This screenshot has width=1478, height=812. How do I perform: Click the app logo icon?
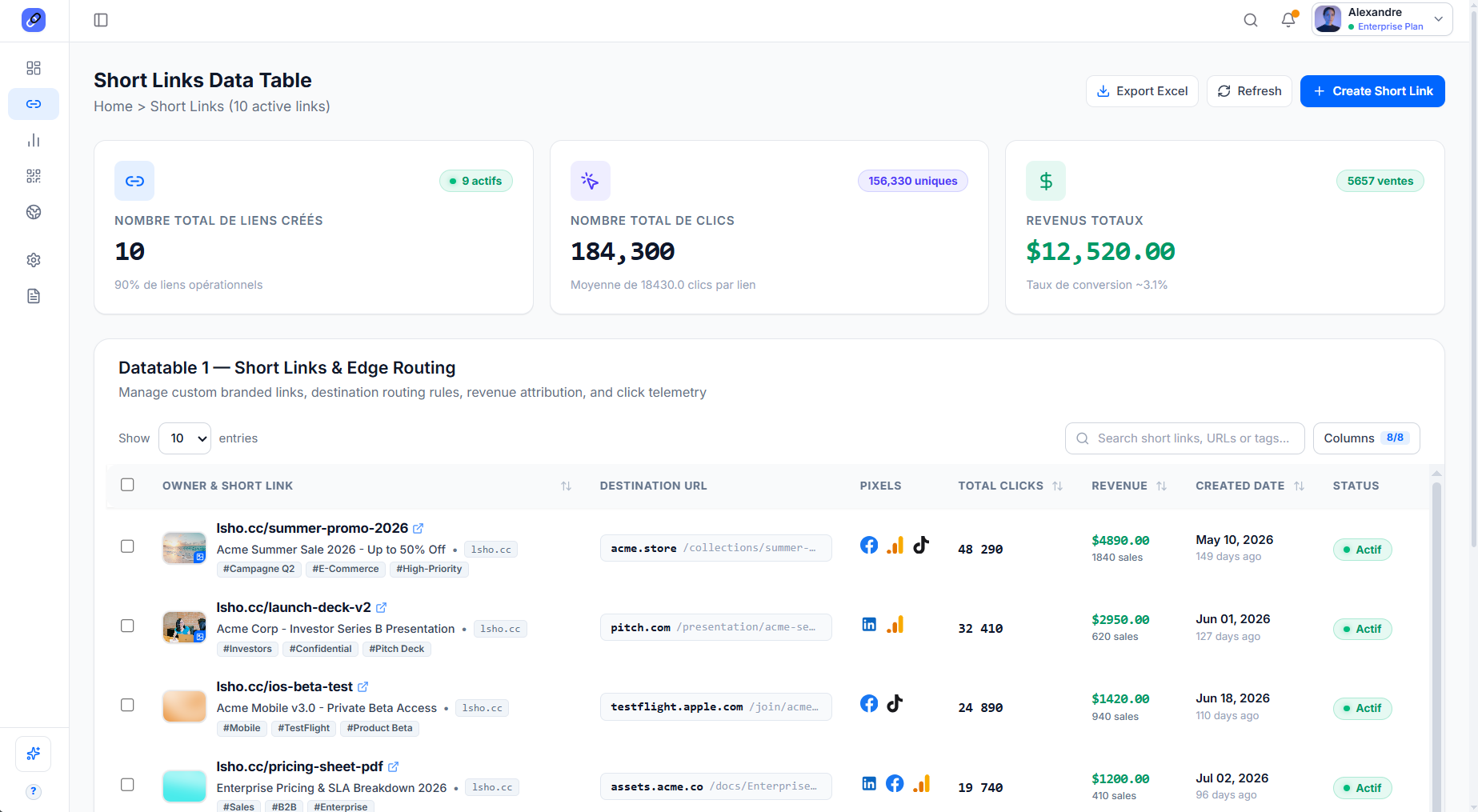(x=34, y=20)
